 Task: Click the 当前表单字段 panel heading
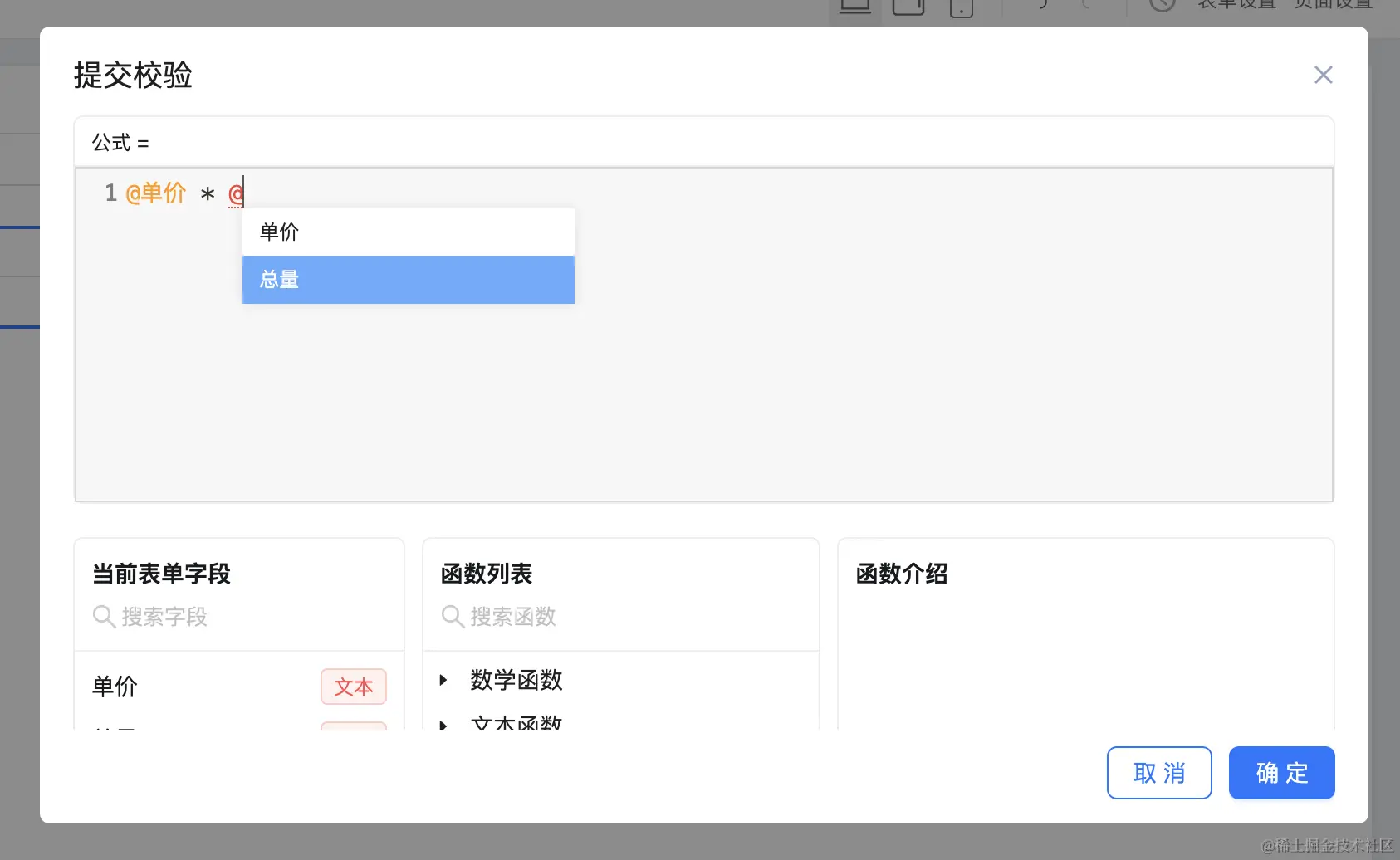[161, 574]
